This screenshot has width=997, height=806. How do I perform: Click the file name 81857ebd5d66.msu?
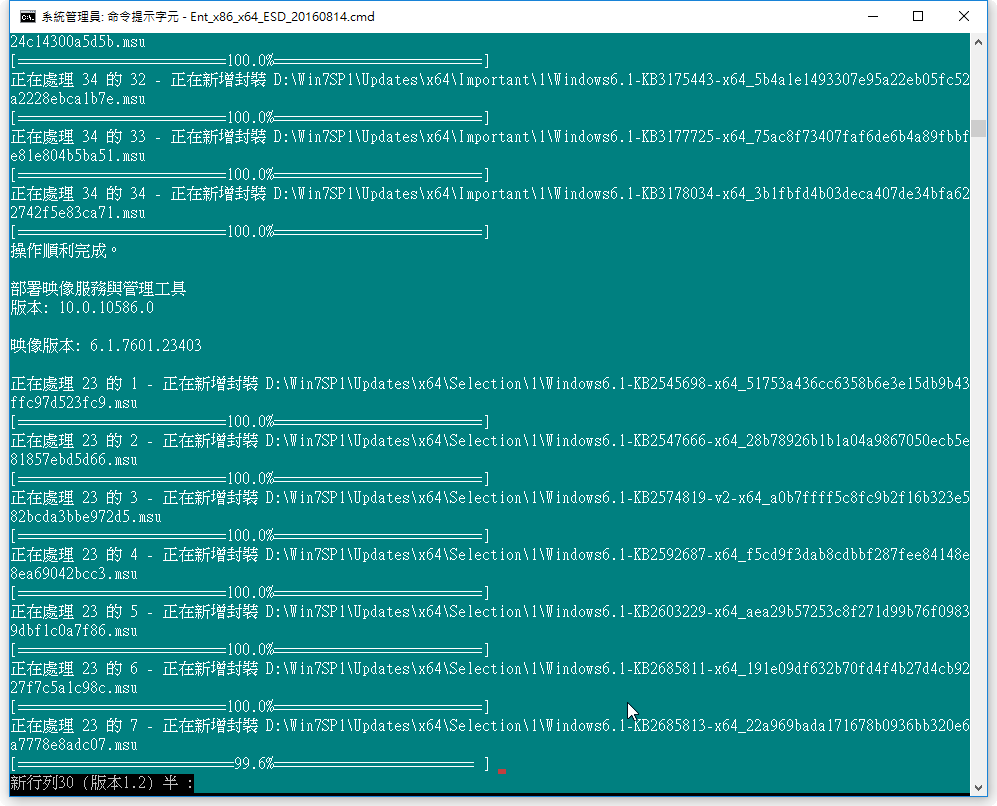(x=74, y=460)
